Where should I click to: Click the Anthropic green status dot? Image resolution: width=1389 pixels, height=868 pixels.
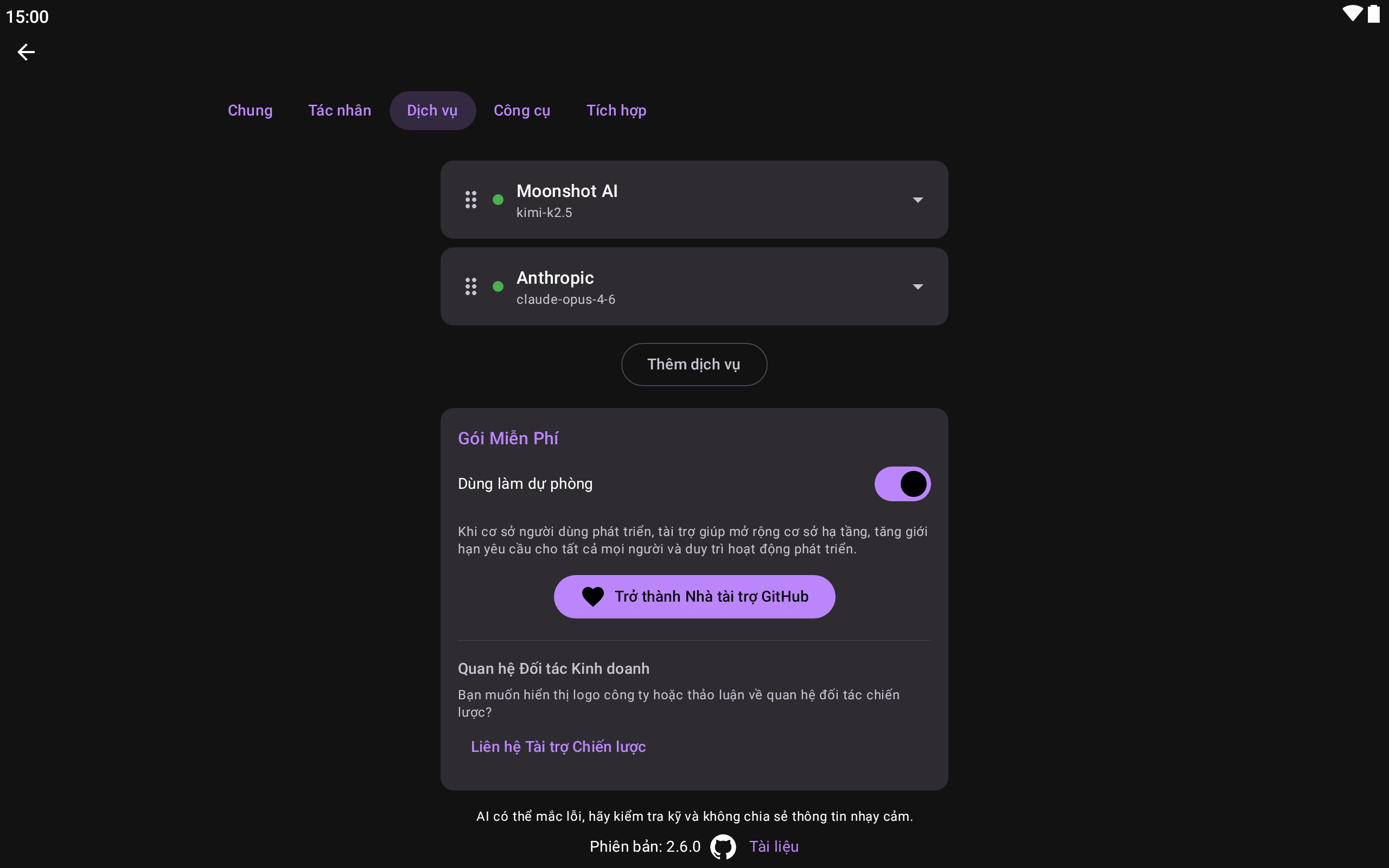(498, 286)
